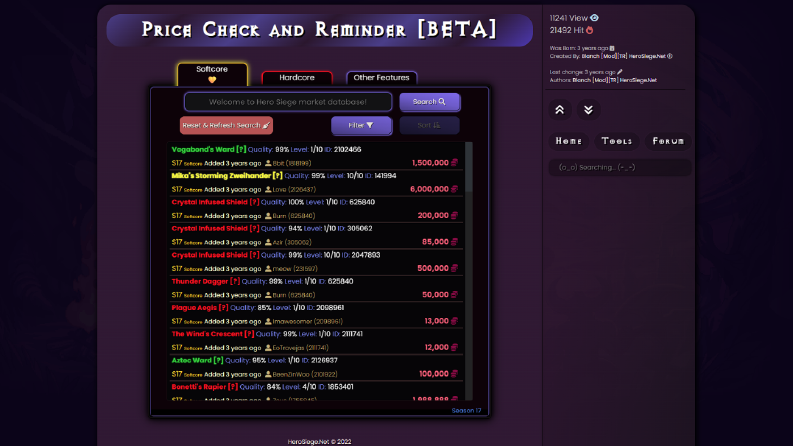Select the Aztec Ward item name
The image size is (793, 446).
coord(192,361)
